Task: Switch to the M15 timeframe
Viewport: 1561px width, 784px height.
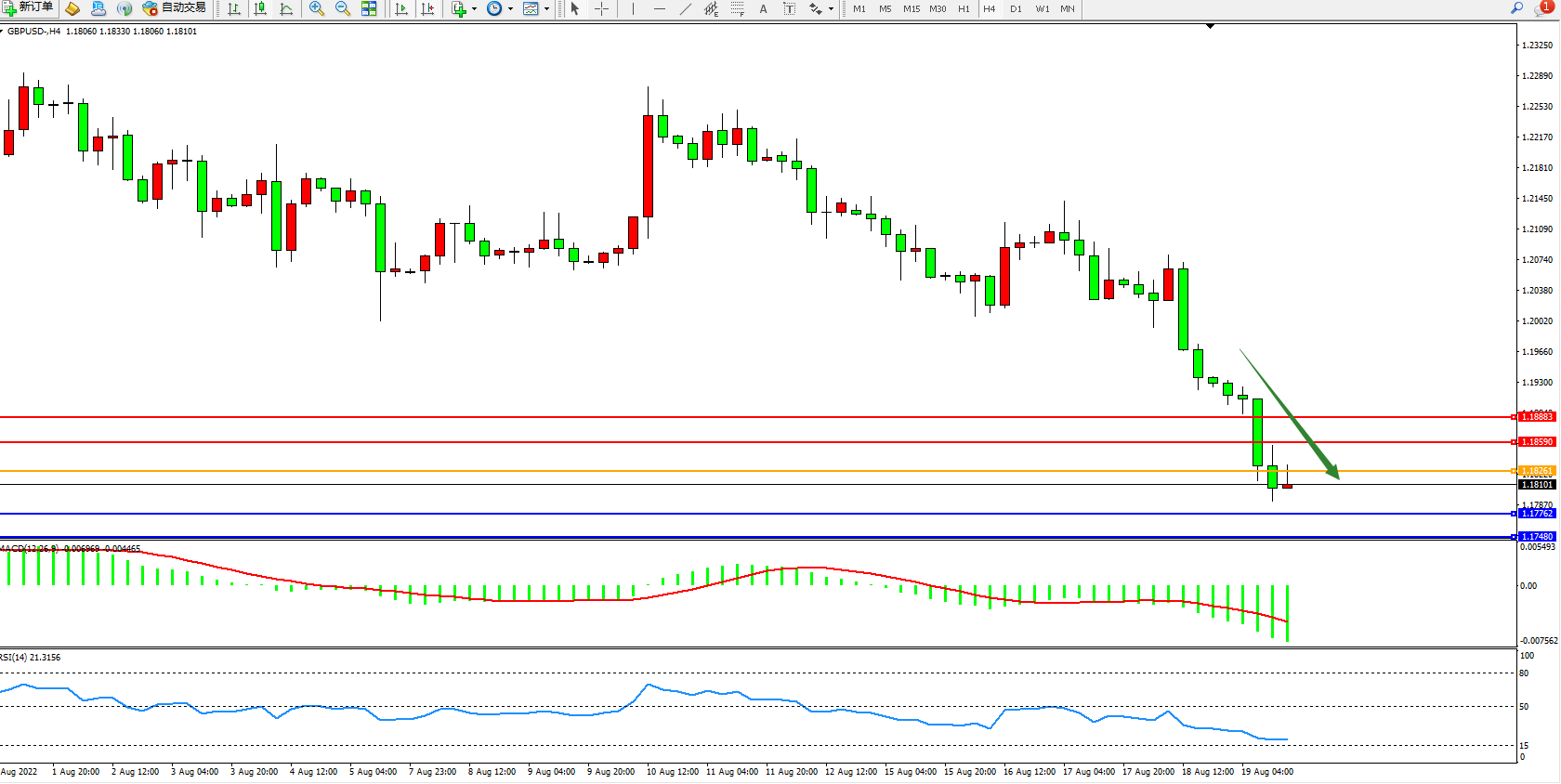Action: 911,9
